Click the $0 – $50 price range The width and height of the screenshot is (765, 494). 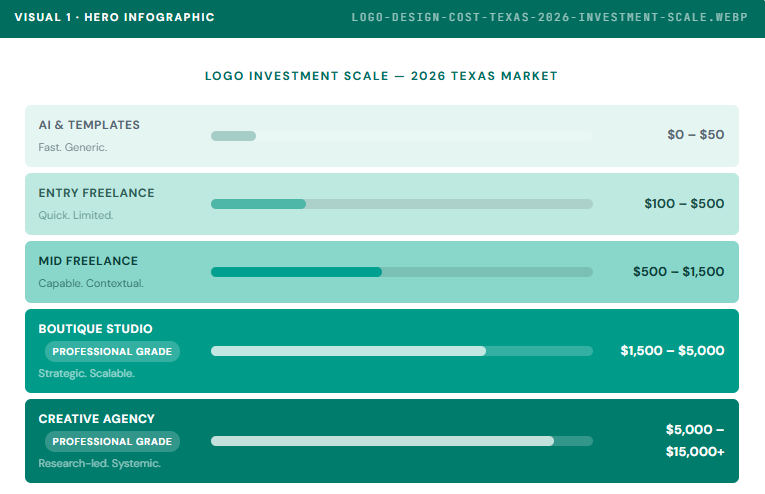pyautogui.click(x=695, y=135)
